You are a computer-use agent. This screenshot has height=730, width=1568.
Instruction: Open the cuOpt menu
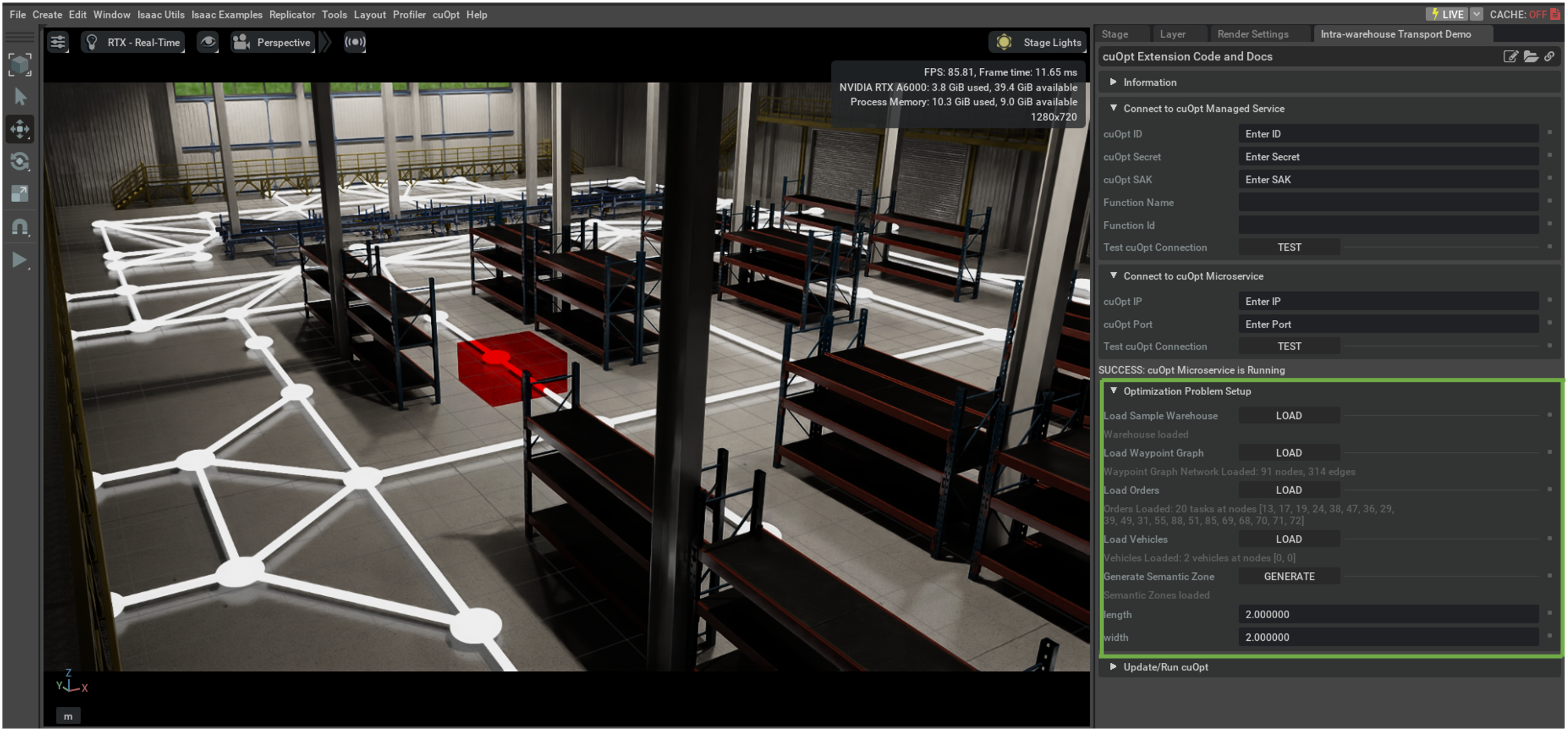coord(446,14)
